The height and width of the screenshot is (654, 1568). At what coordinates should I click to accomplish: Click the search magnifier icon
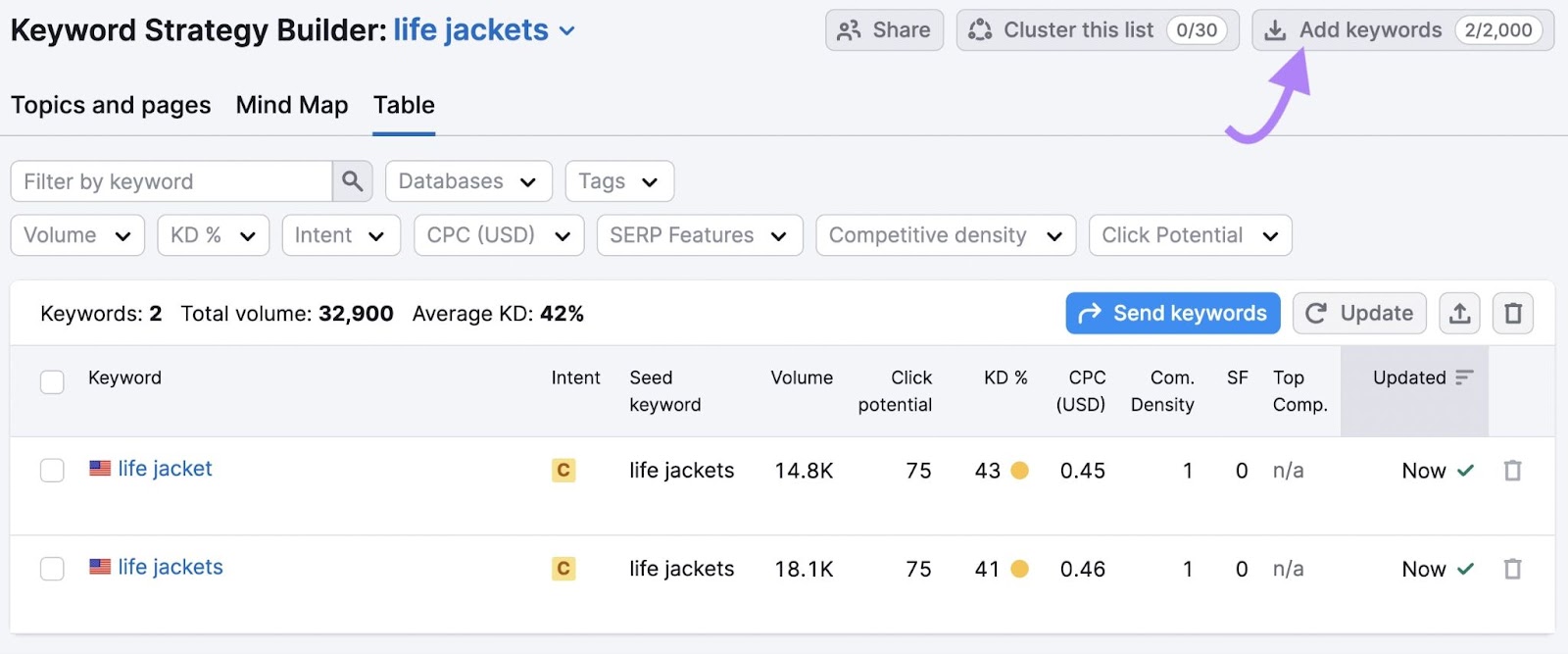[x=353, y=181]
